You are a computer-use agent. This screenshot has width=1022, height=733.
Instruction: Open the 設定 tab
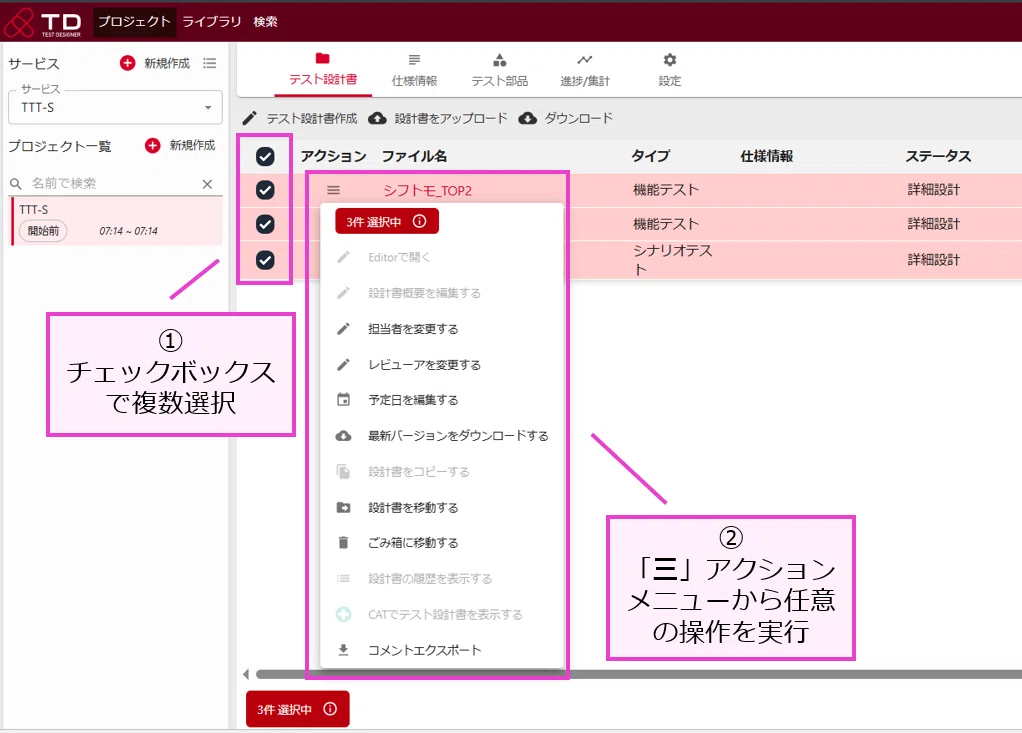[x=669, y=70]
